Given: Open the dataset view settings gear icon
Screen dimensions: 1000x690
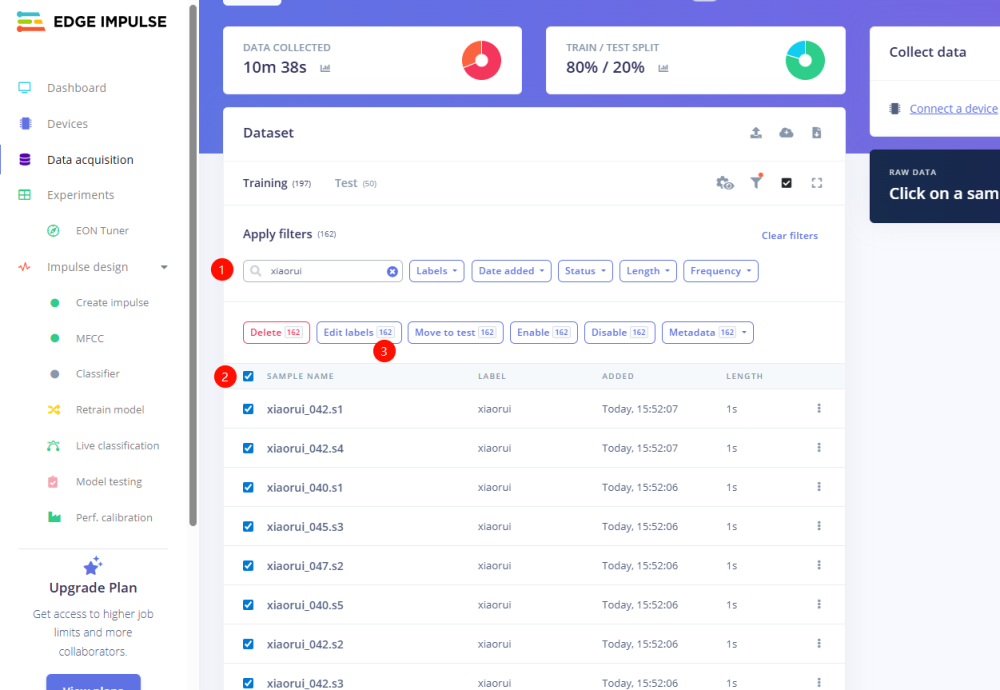Looking at the screenshot, I should click(725, 183).
